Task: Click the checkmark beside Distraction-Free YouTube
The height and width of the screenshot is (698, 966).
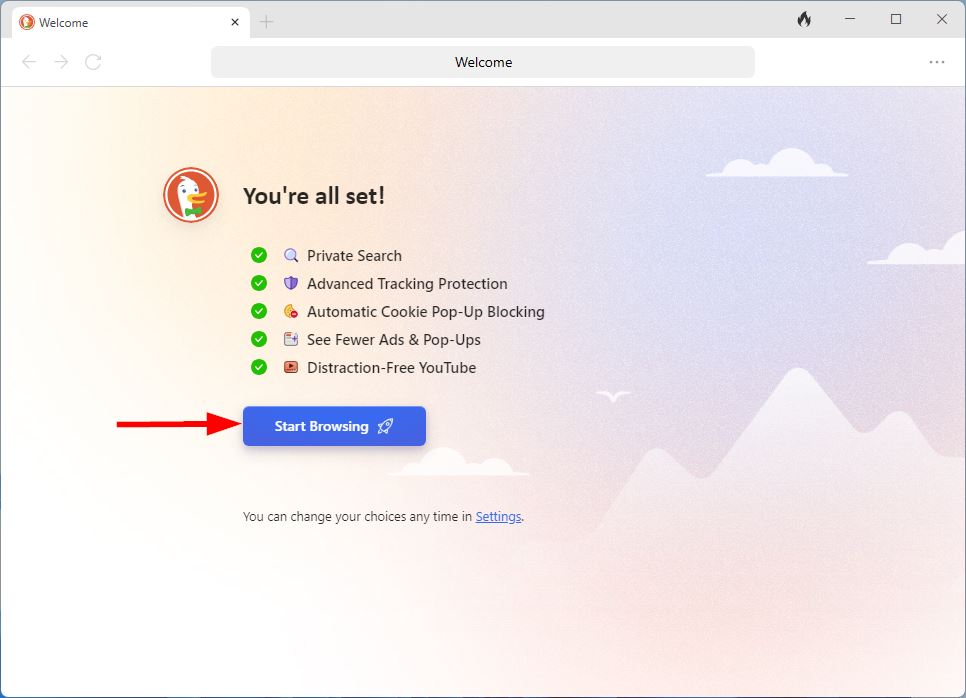Action: coord(259,367)
